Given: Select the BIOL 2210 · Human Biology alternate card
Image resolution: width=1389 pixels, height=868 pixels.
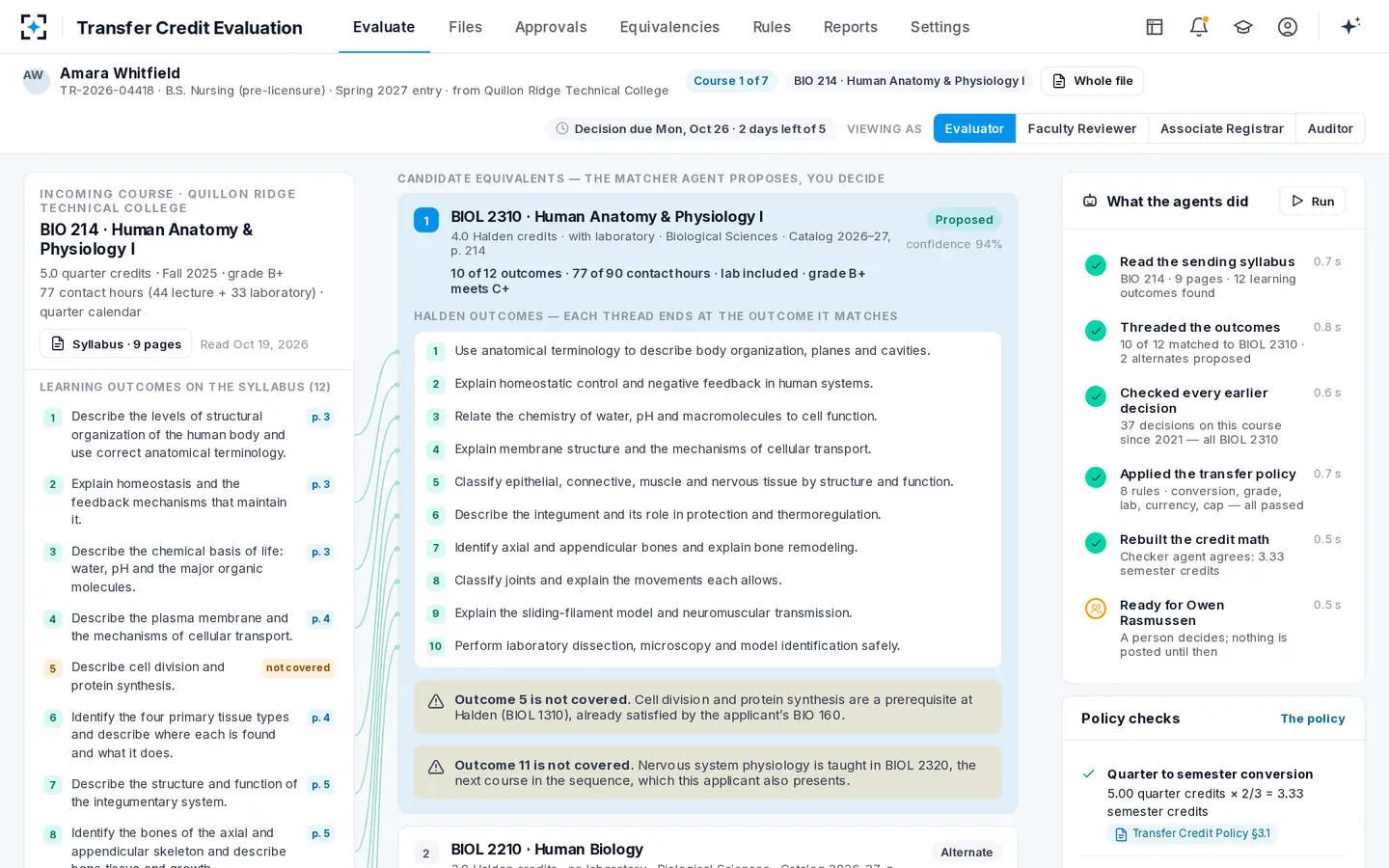Looking at the screenshot, I should coord(708,848).
